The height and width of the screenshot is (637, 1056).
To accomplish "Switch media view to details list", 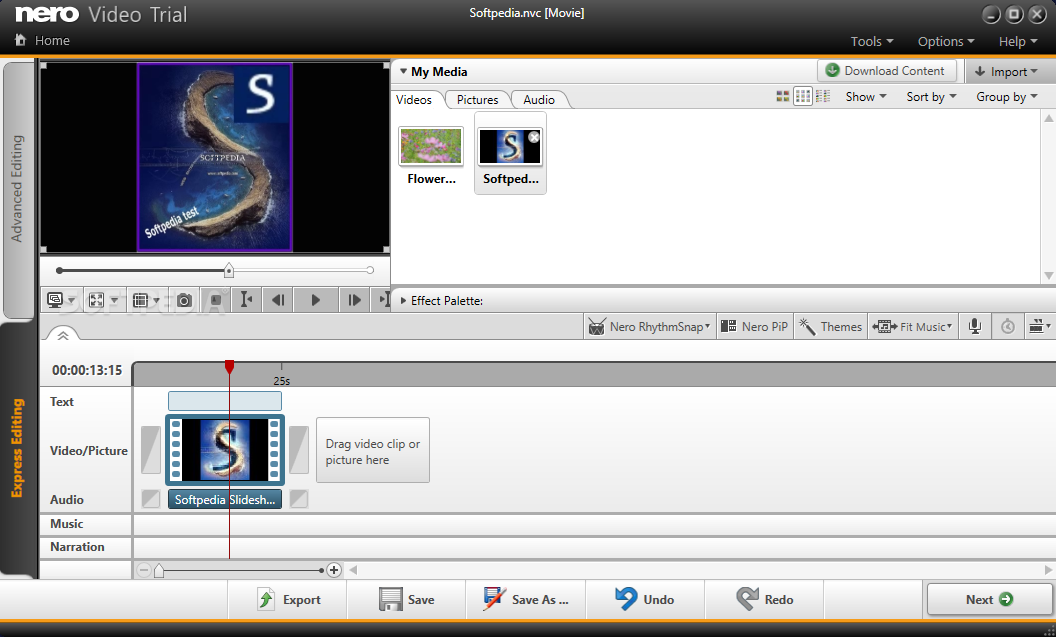I will click(x=823, y=96).
